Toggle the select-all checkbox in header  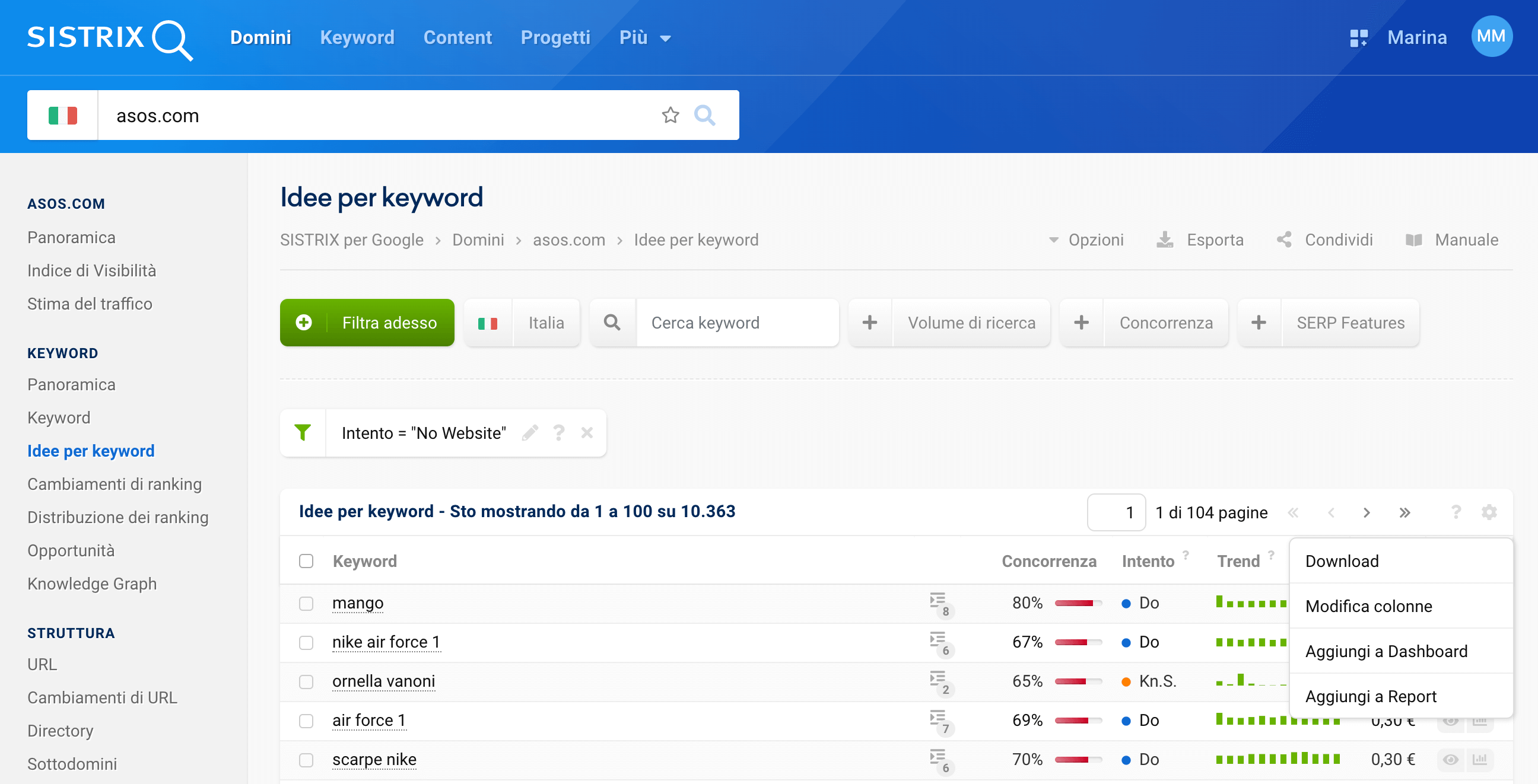pos(306,560)
